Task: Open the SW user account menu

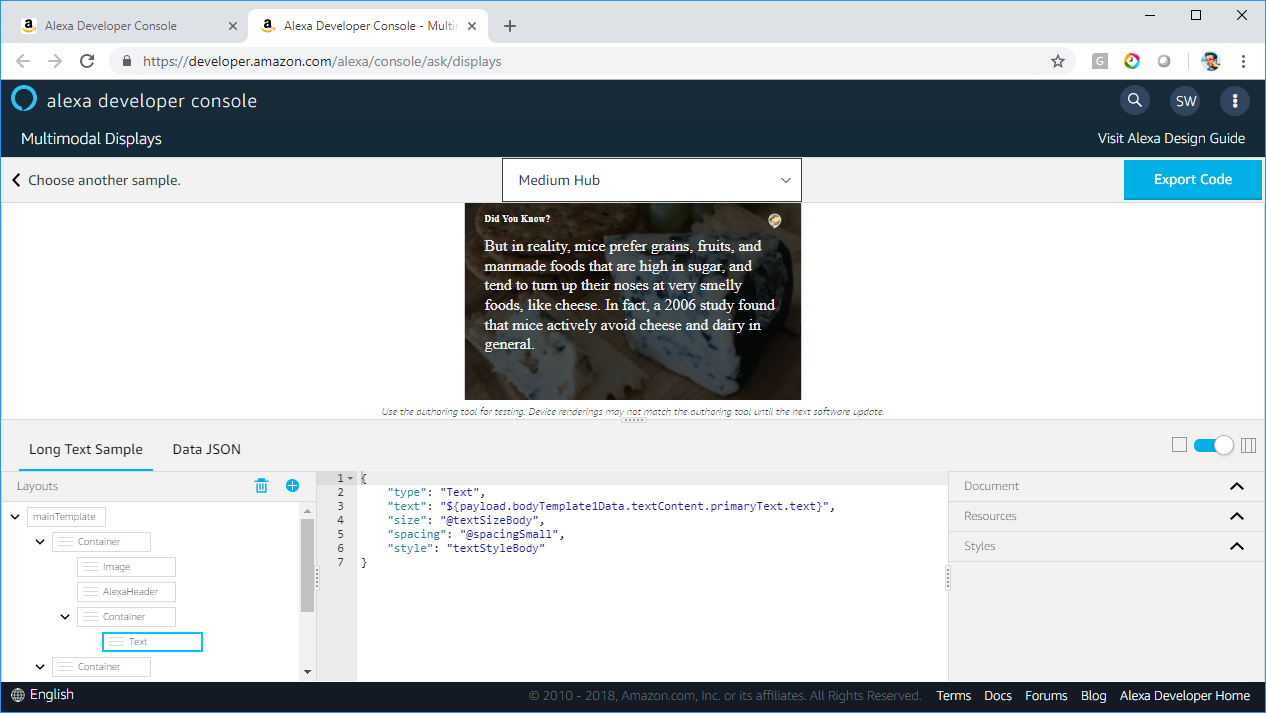Action: (x=1185, y=101)
